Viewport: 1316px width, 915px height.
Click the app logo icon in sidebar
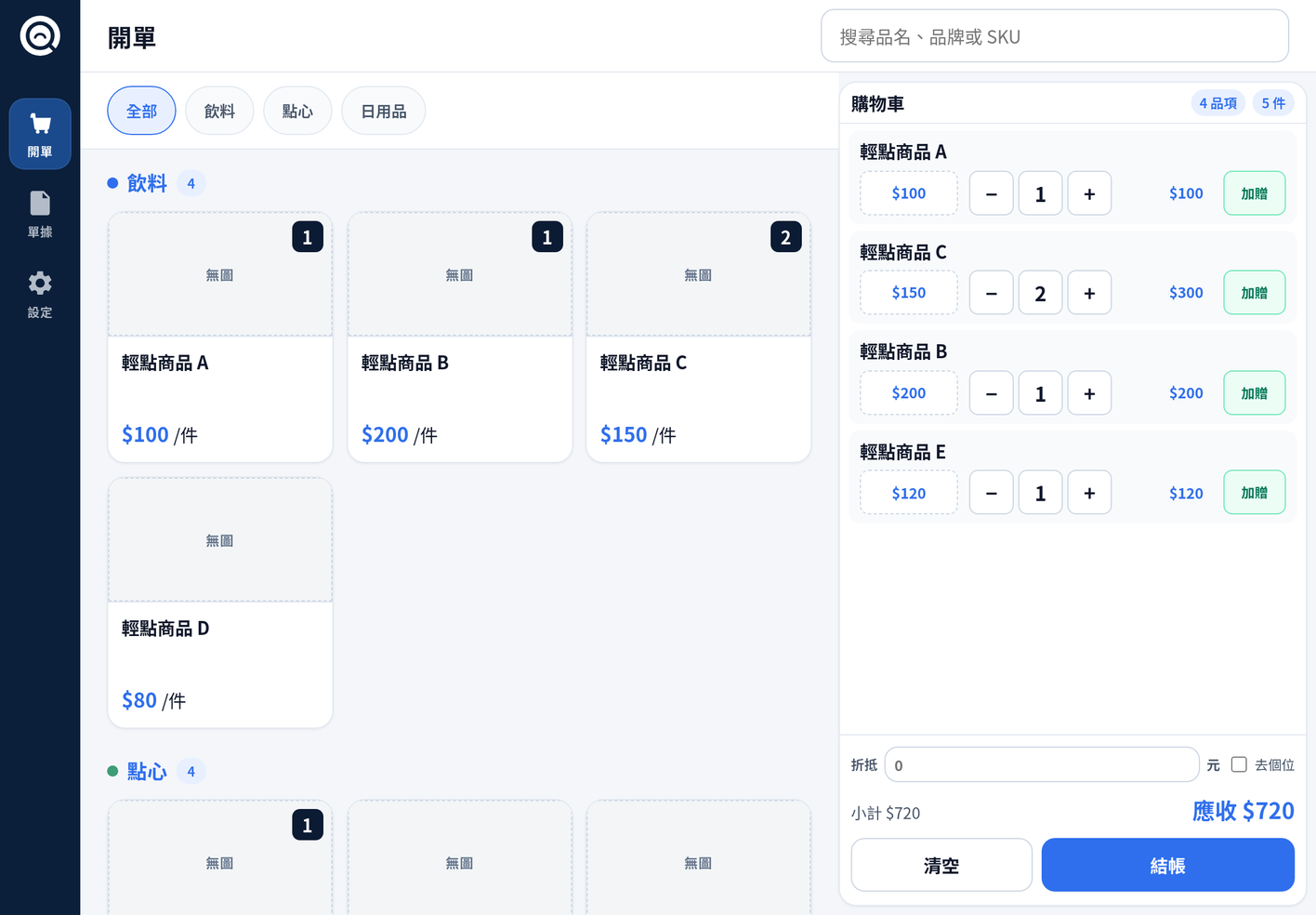pos(40,36)
